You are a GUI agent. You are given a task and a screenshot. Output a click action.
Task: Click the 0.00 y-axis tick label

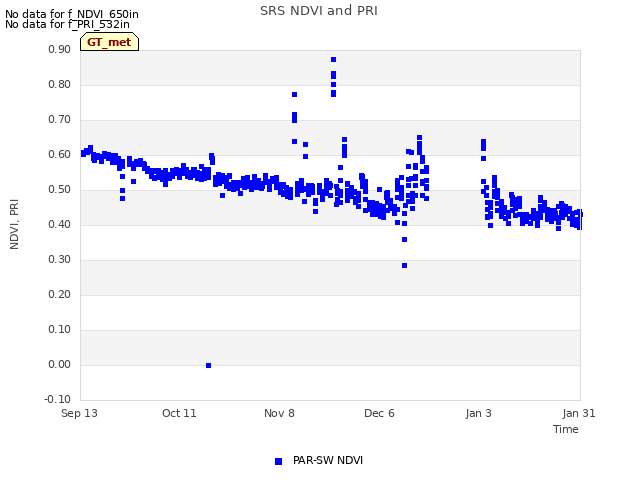click(60, 364)
